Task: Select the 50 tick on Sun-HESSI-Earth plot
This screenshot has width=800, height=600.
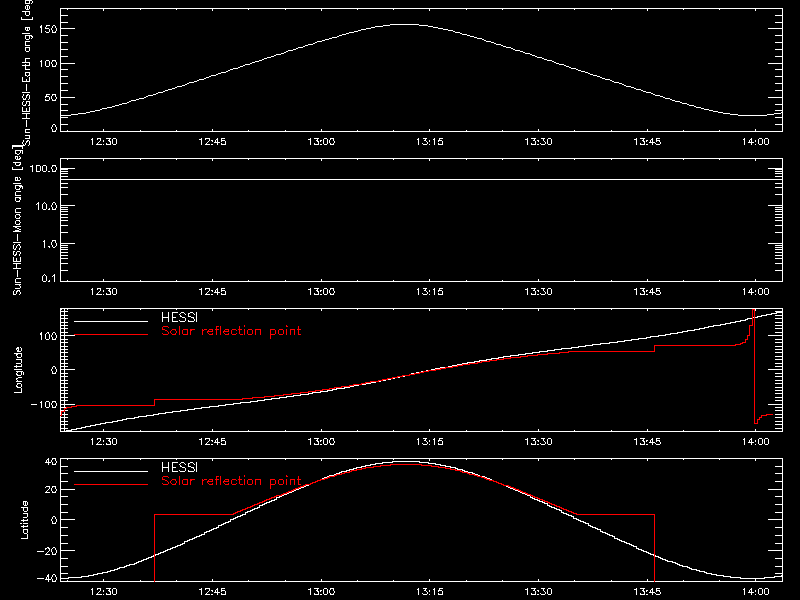Action: (51, 97)
